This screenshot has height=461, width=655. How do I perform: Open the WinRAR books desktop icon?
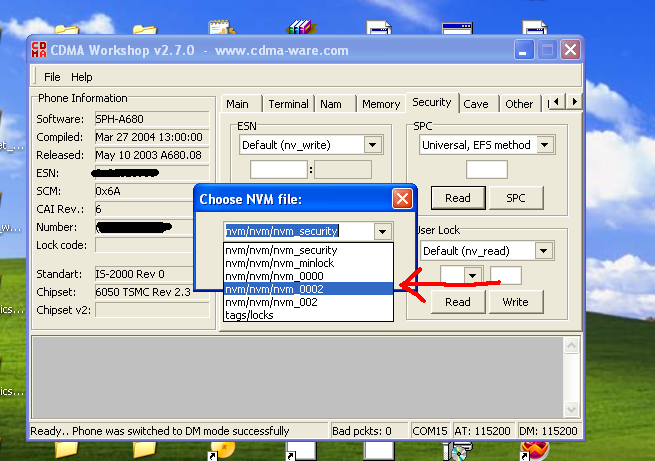(301, 27)
